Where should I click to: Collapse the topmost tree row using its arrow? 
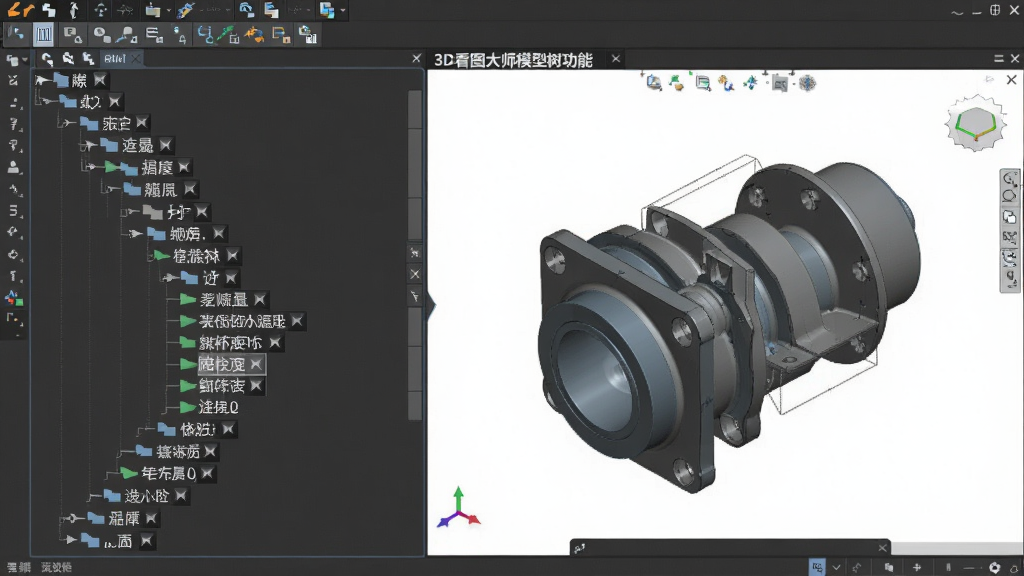pyautogui.click(x=42, y=80)
